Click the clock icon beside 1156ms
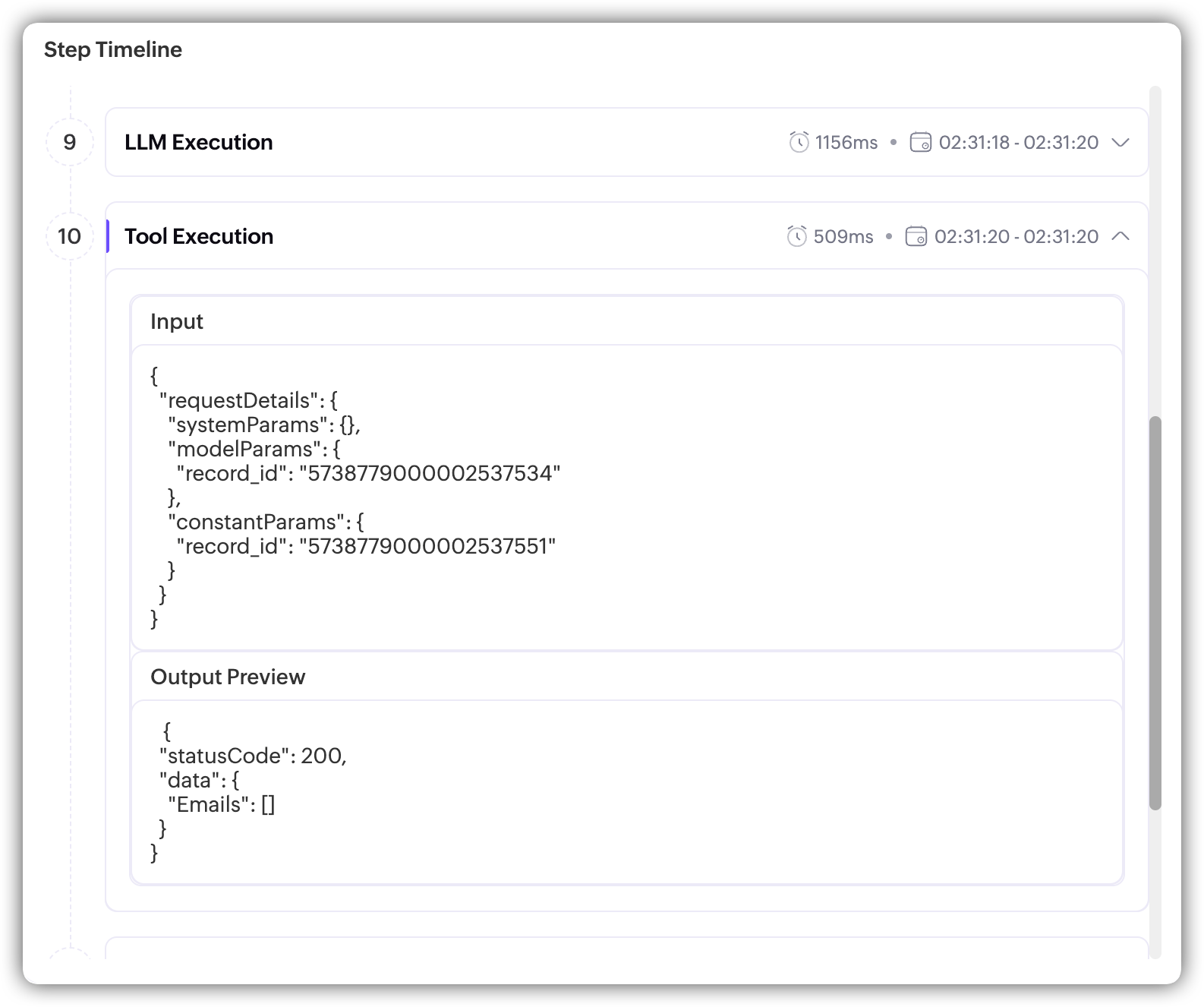The width and height of the screenshot is (1204, 1007). point(799,142)
